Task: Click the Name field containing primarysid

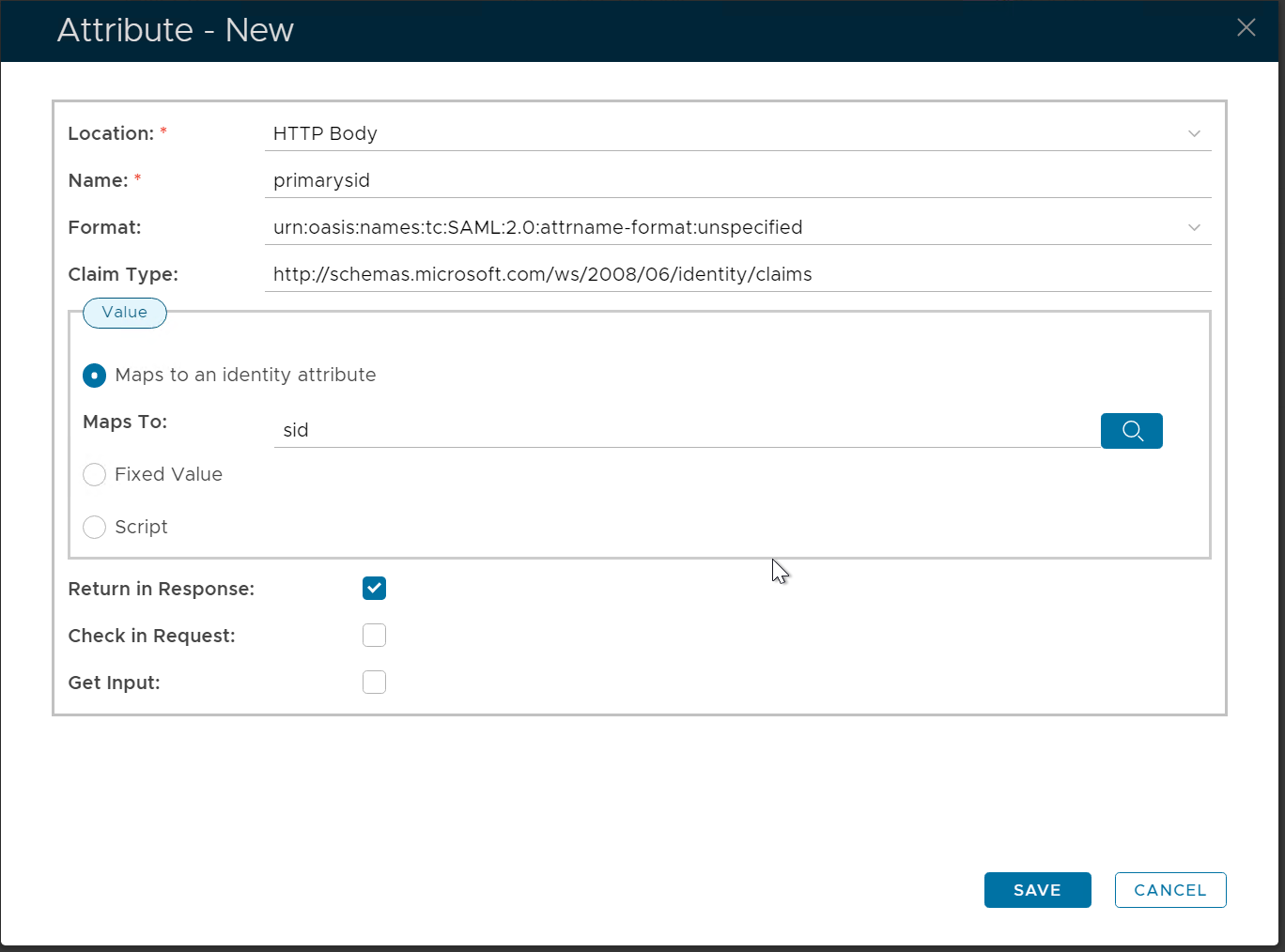Action: (737, 180)
